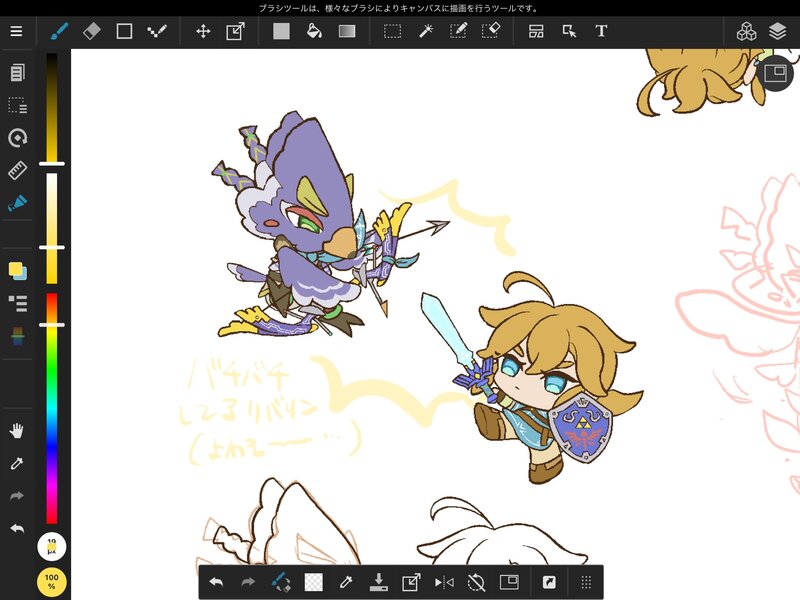Select the rectangular Selection tool
Image resolution: width=800 pixels, height=600 pixels.
pyautogui.click(x=392, y=31)
